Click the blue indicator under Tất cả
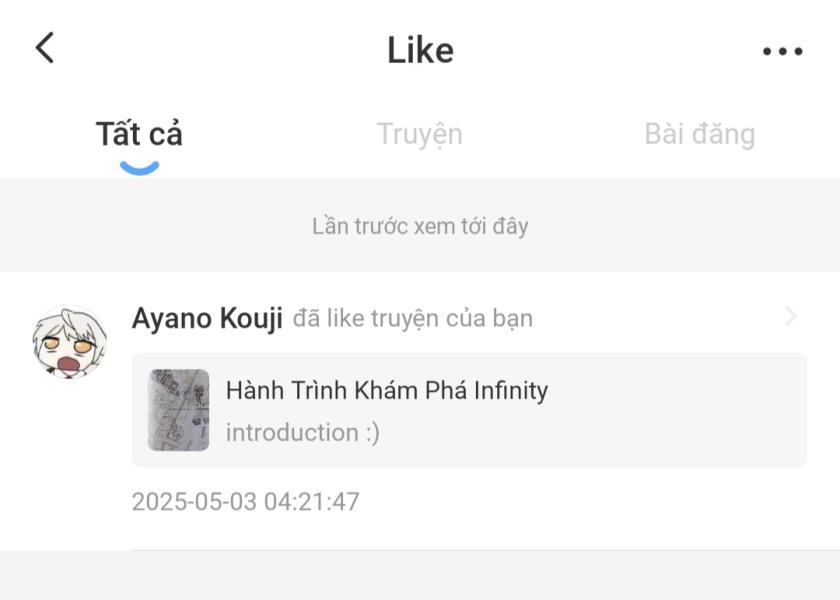The height and width of the screenshot is (600, 840). [139, 168]
